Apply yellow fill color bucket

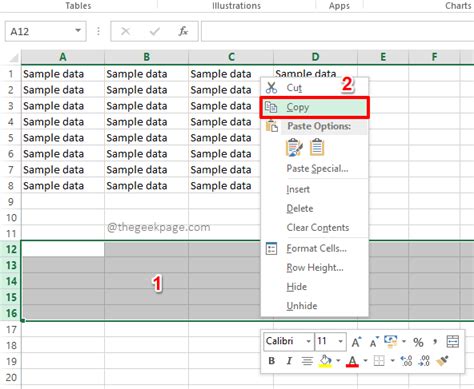[326, 361]
